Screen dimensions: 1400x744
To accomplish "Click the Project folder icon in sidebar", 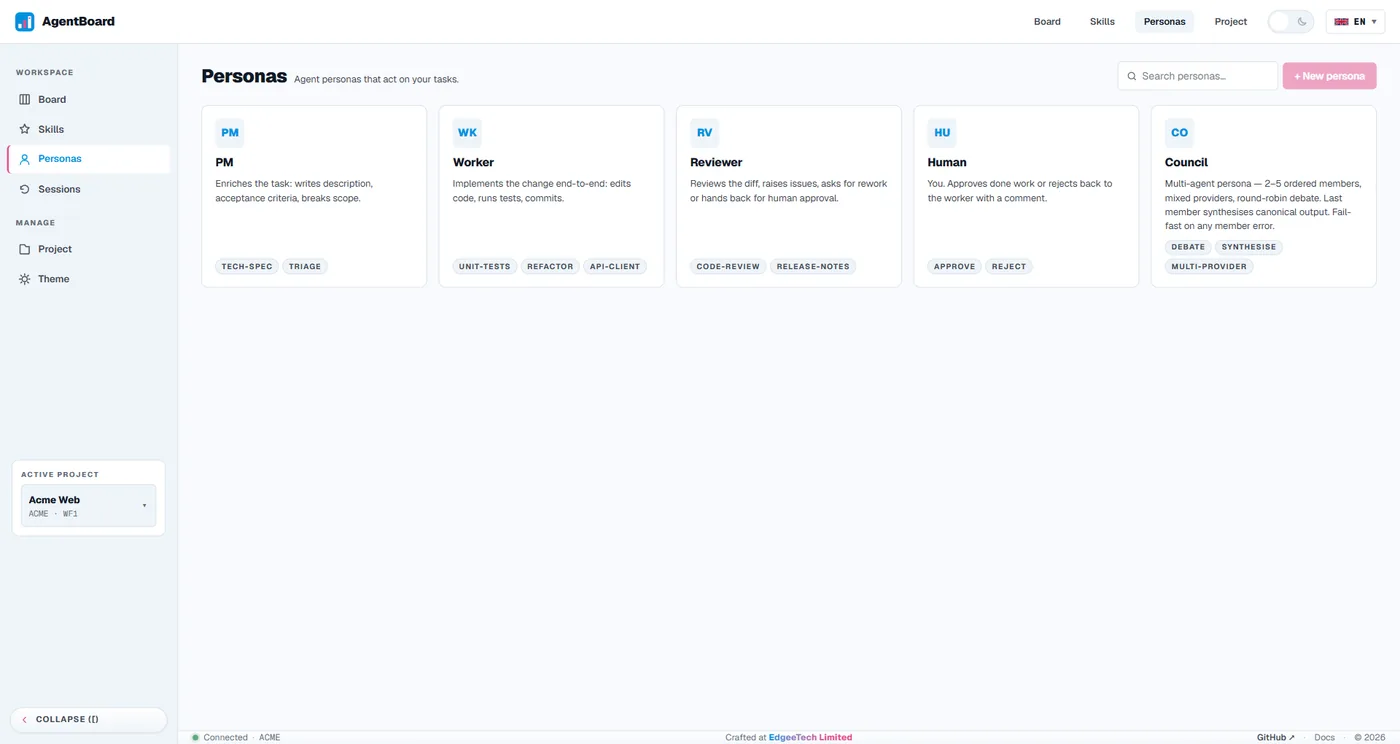I will point(25,249).
